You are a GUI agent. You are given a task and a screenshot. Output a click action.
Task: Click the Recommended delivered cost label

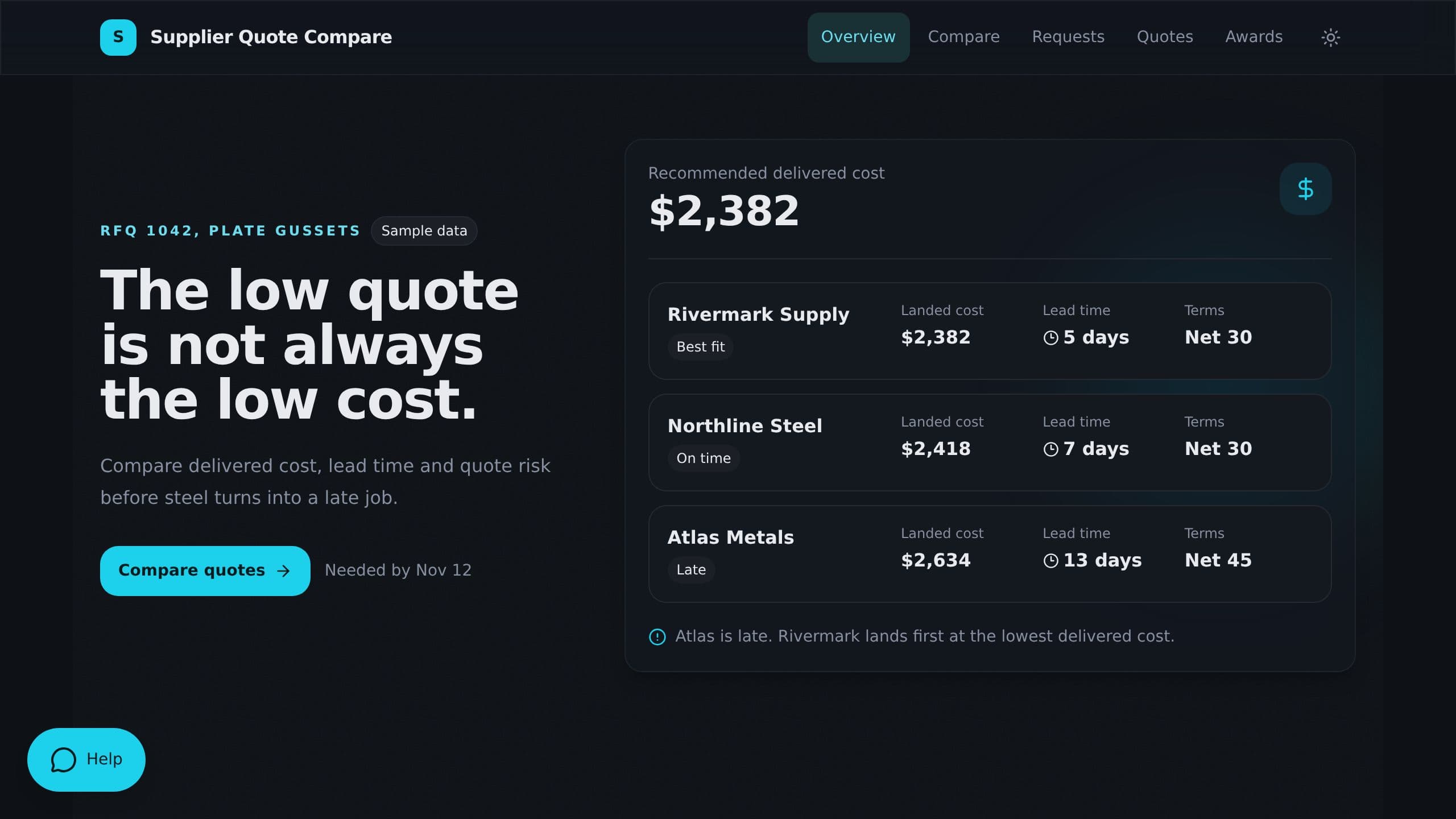click(766, 173)
